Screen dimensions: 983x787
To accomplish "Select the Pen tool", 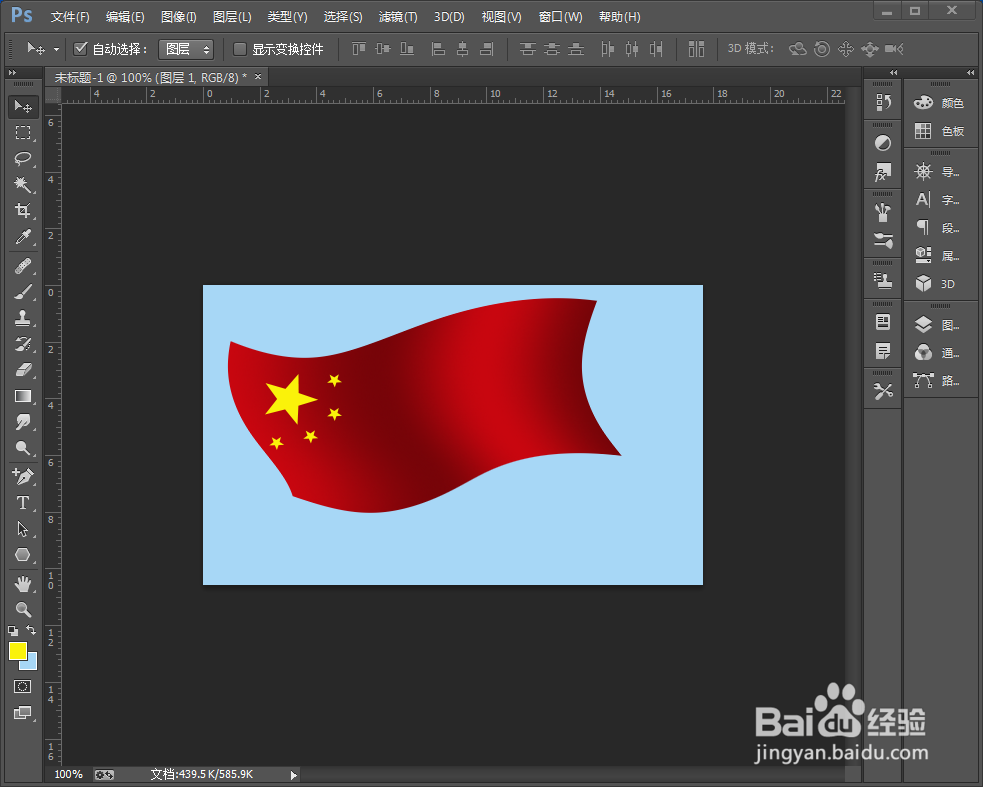I will [23, 477].
